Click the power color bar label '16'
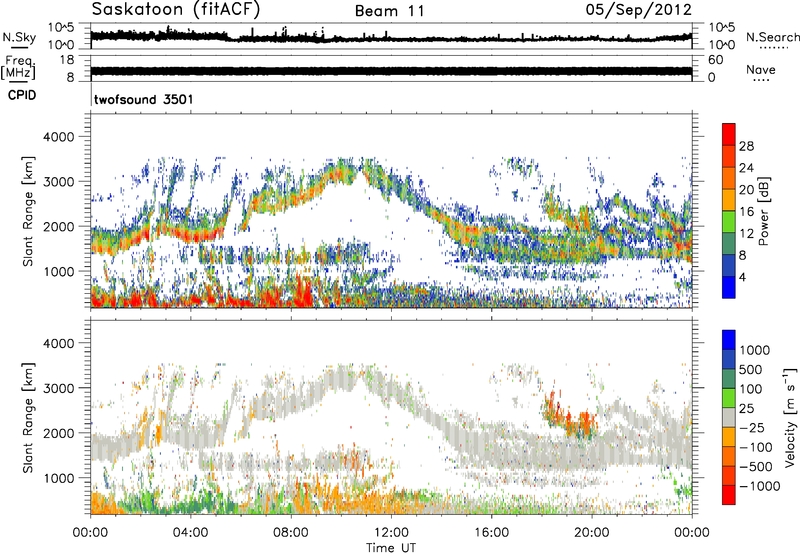 (746, 212)
